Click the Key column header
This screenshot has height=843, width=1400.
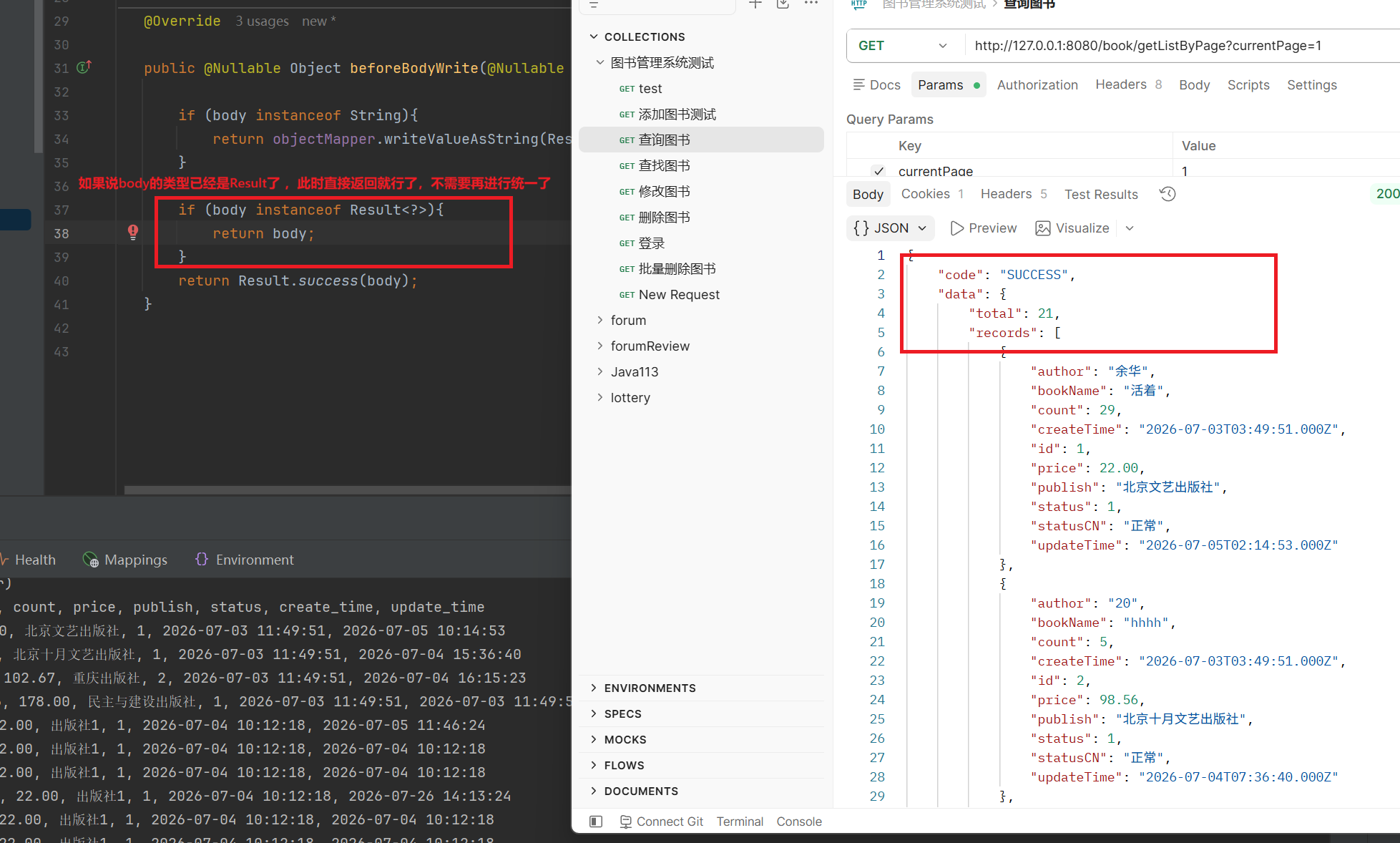click(x=909, y=146)
